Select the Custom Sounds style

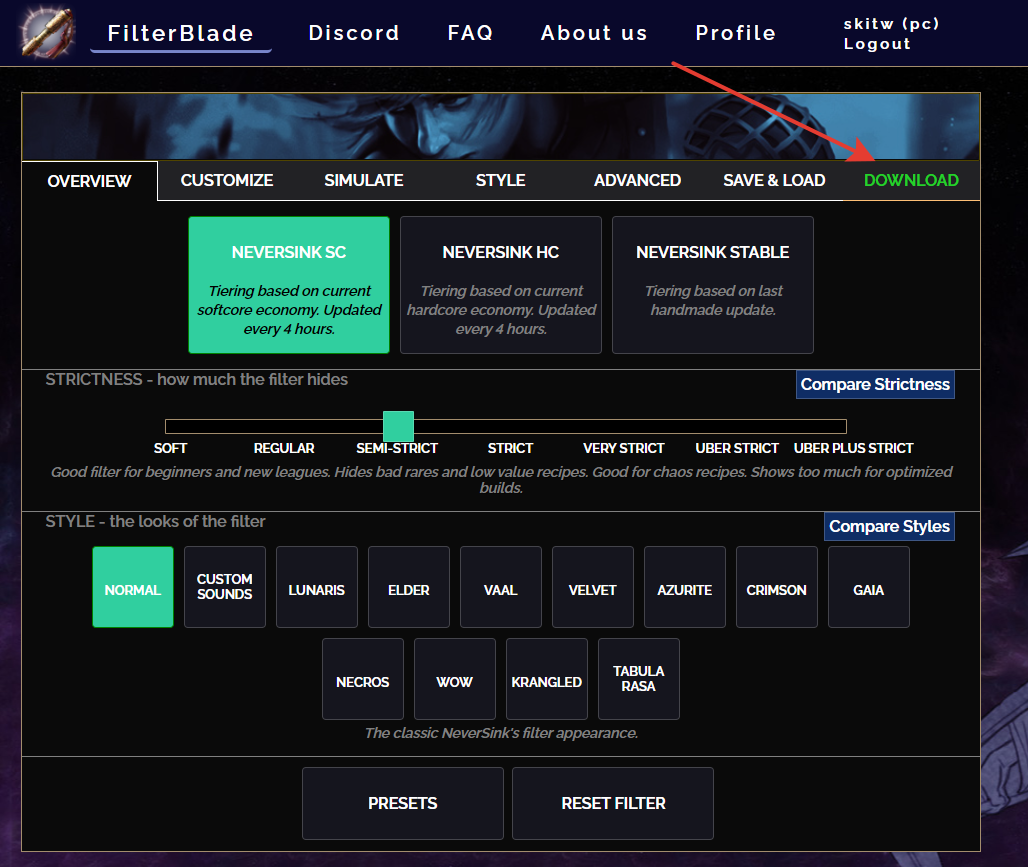[224, 587]
